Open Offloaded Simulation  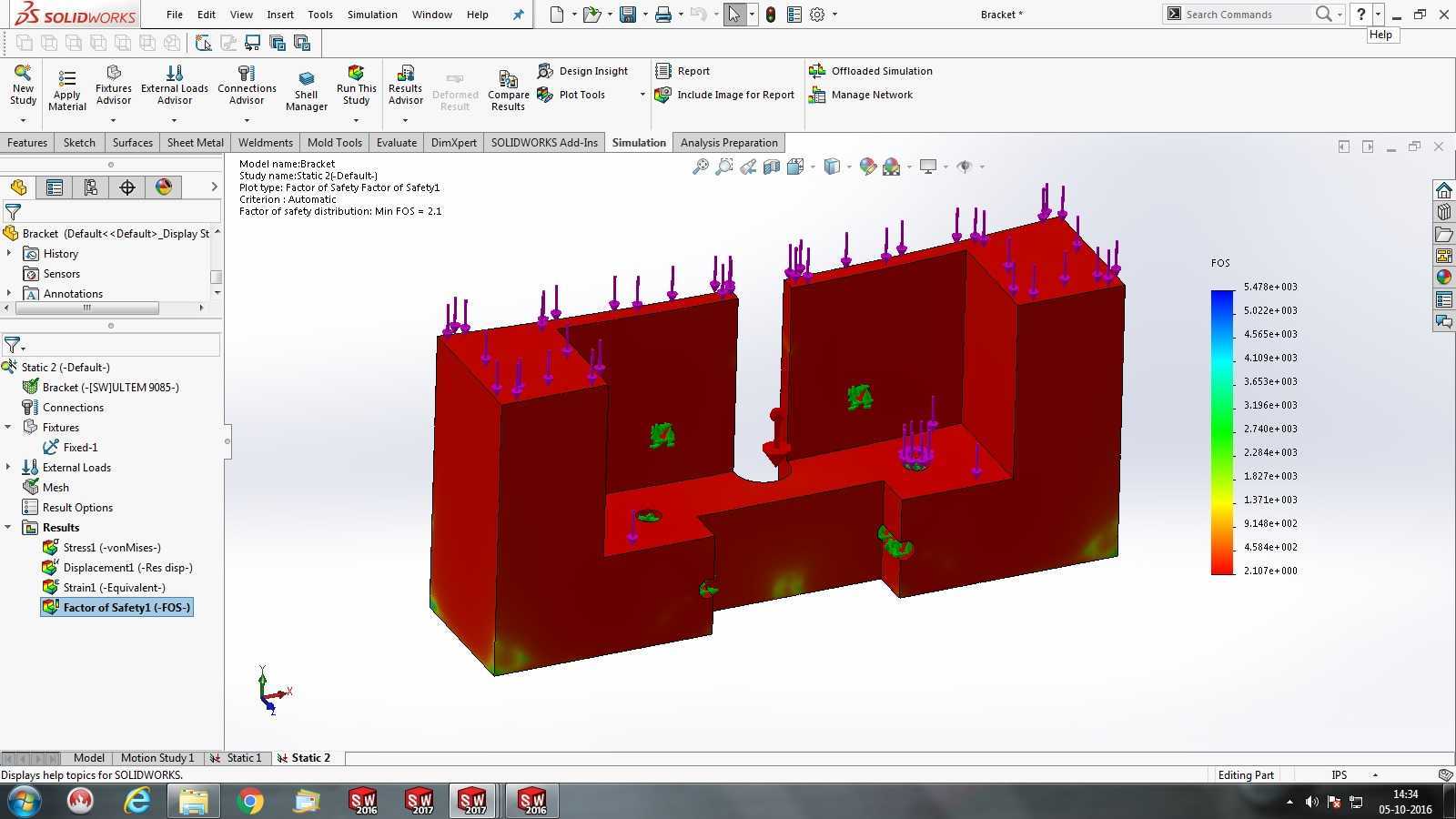coord(870,71)
